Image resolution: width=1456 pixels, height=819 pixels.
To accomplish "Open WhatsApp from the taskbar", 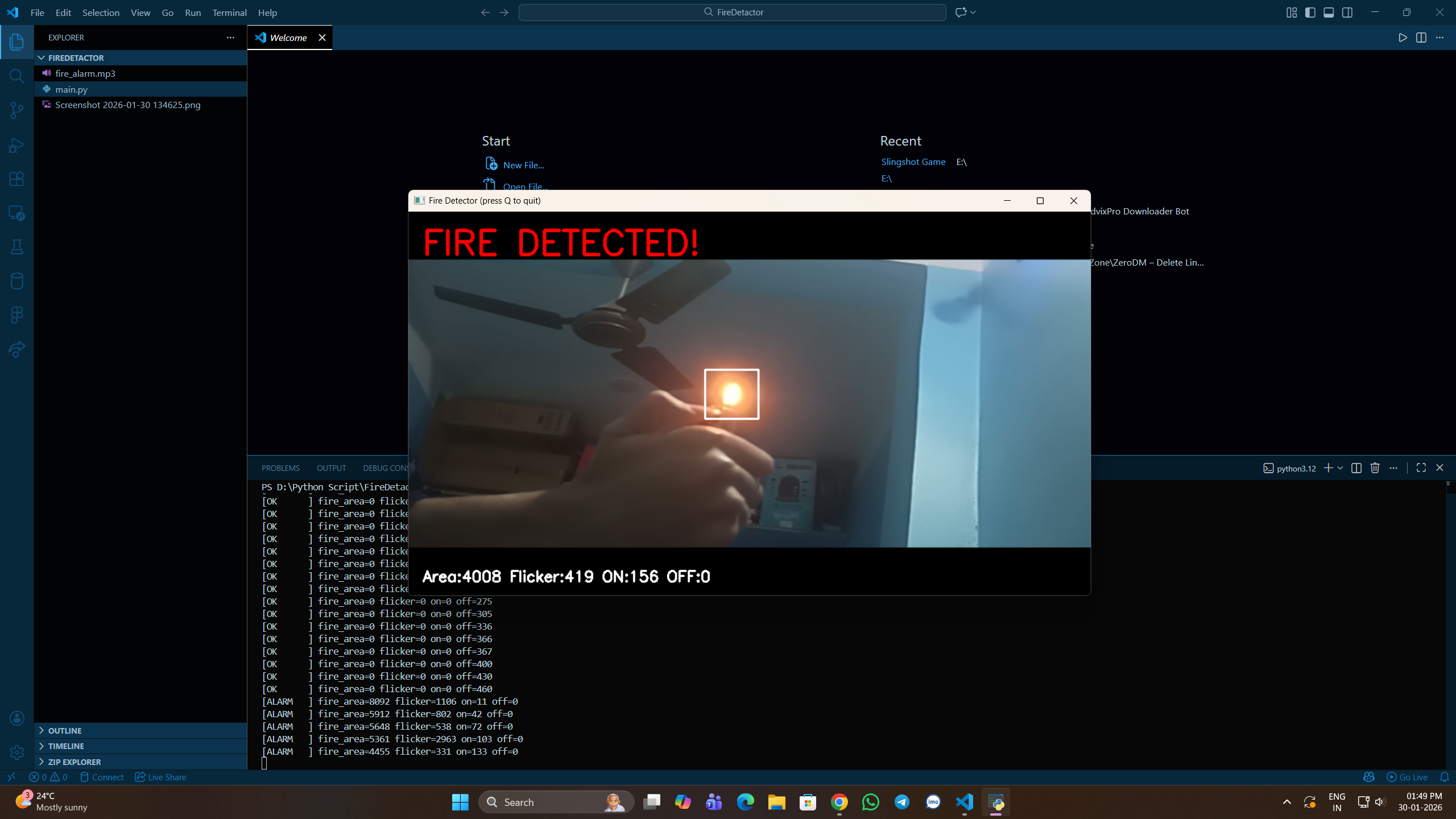I will click(x=871, y=802).
